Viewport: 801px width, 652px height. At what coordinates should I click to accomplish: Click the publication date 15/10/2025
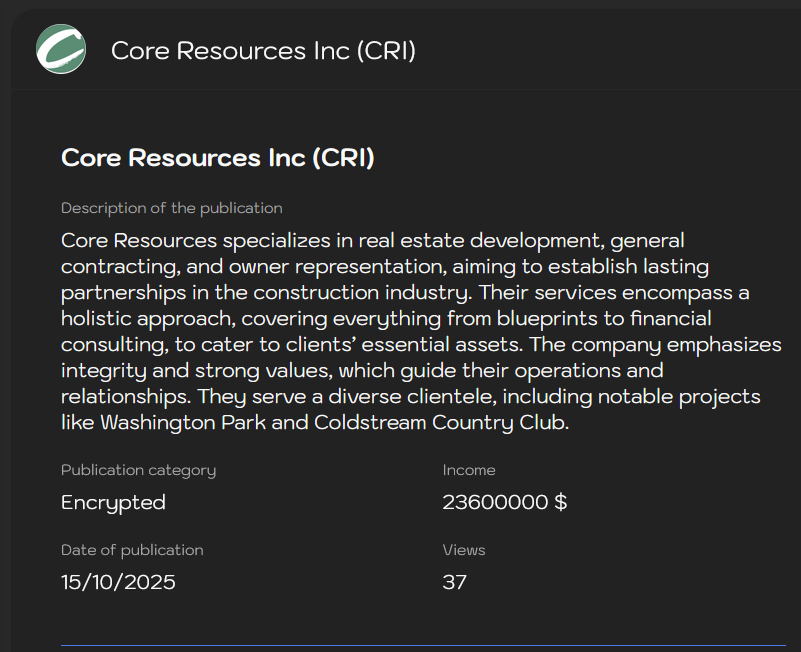click(118, 582)
